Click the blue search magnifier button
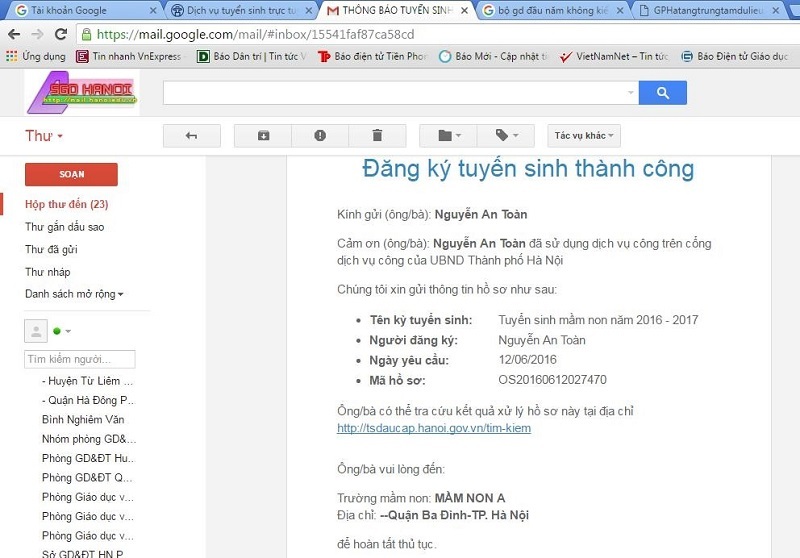 (x=662, y=93)
